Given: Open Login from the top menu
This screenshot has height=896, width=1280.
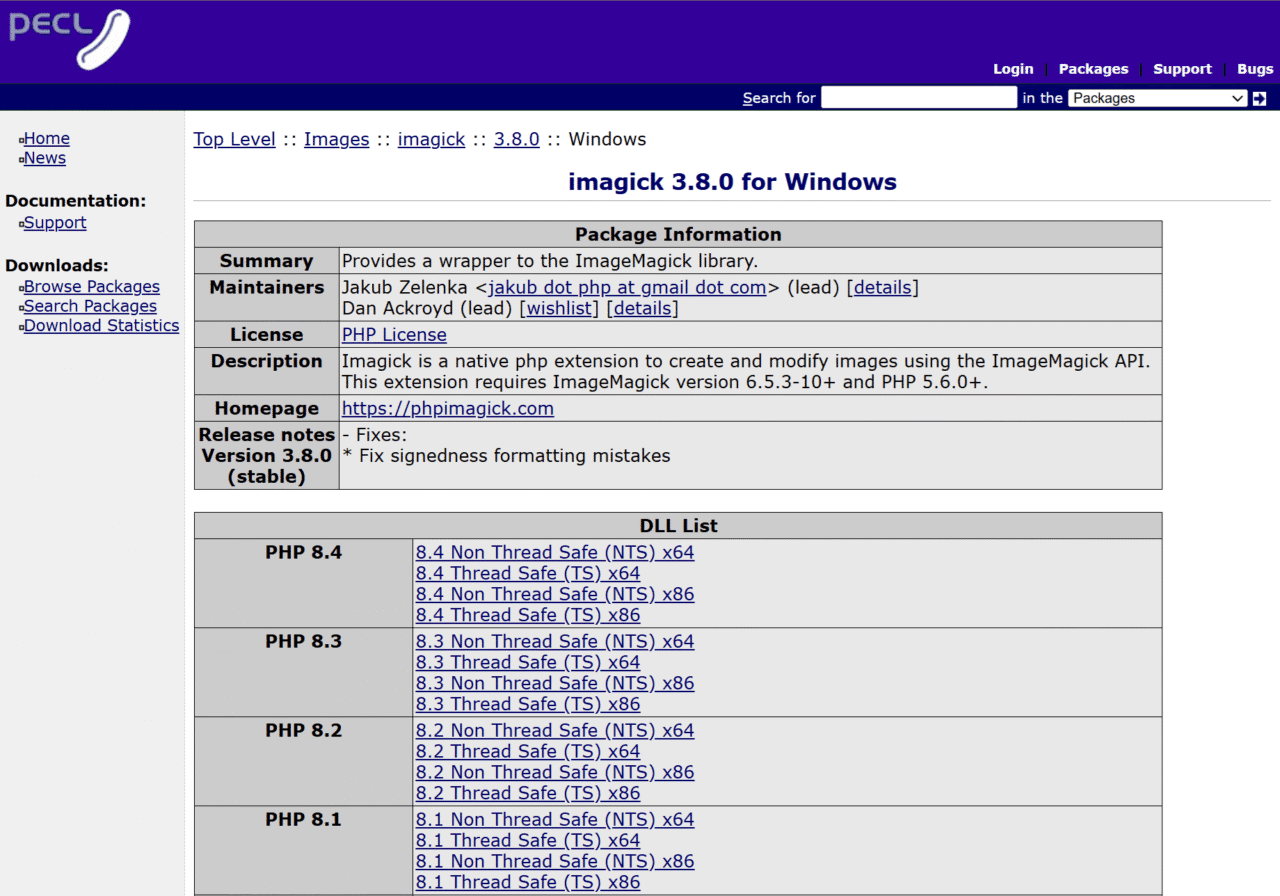Looking at the screenshot, I should tap(1013, 69).
